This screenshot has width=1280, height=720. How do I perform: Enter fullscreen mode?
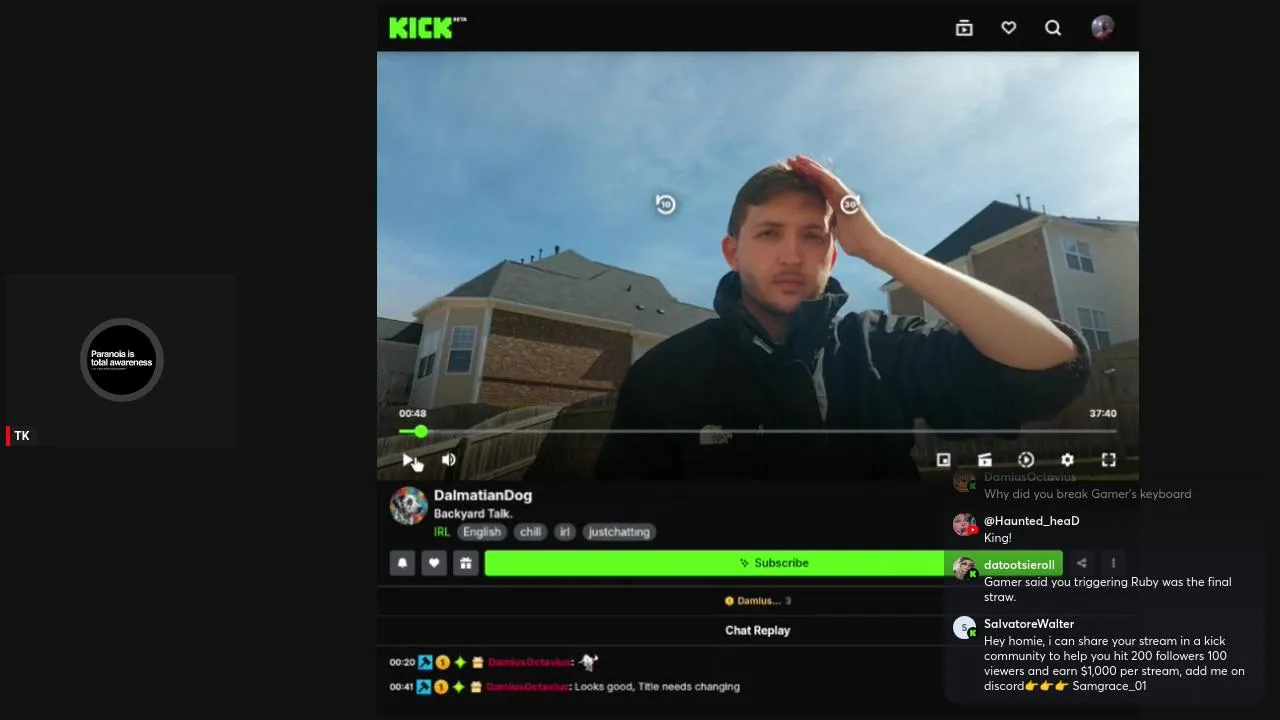[x=1108, y=460]
